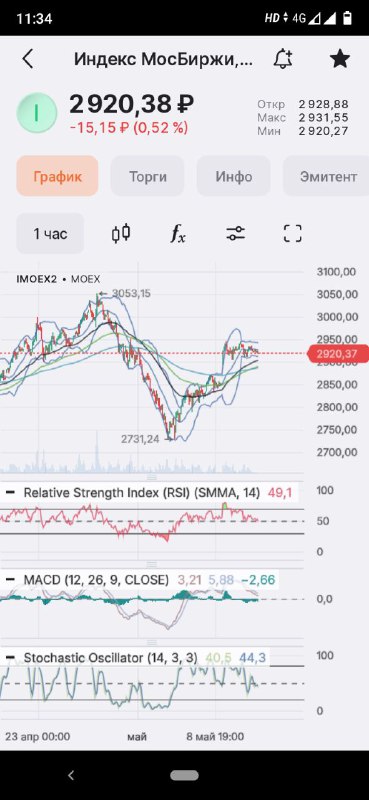Open candlestick chart type selector

coord(121,234)
